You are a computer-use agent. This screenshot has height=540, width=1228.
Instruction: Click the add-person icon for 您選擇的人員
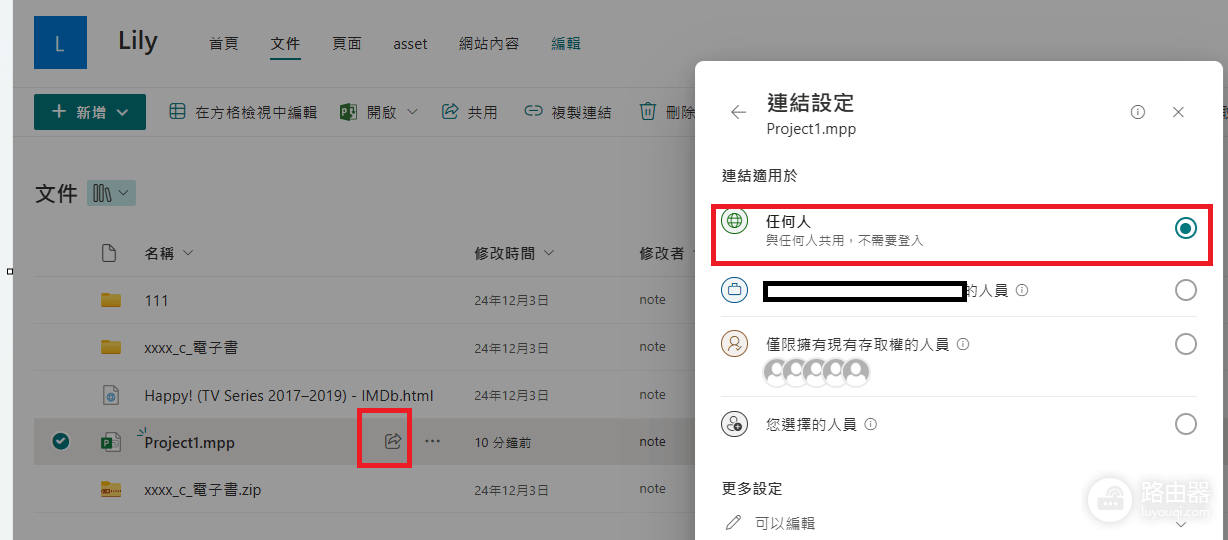735,424
